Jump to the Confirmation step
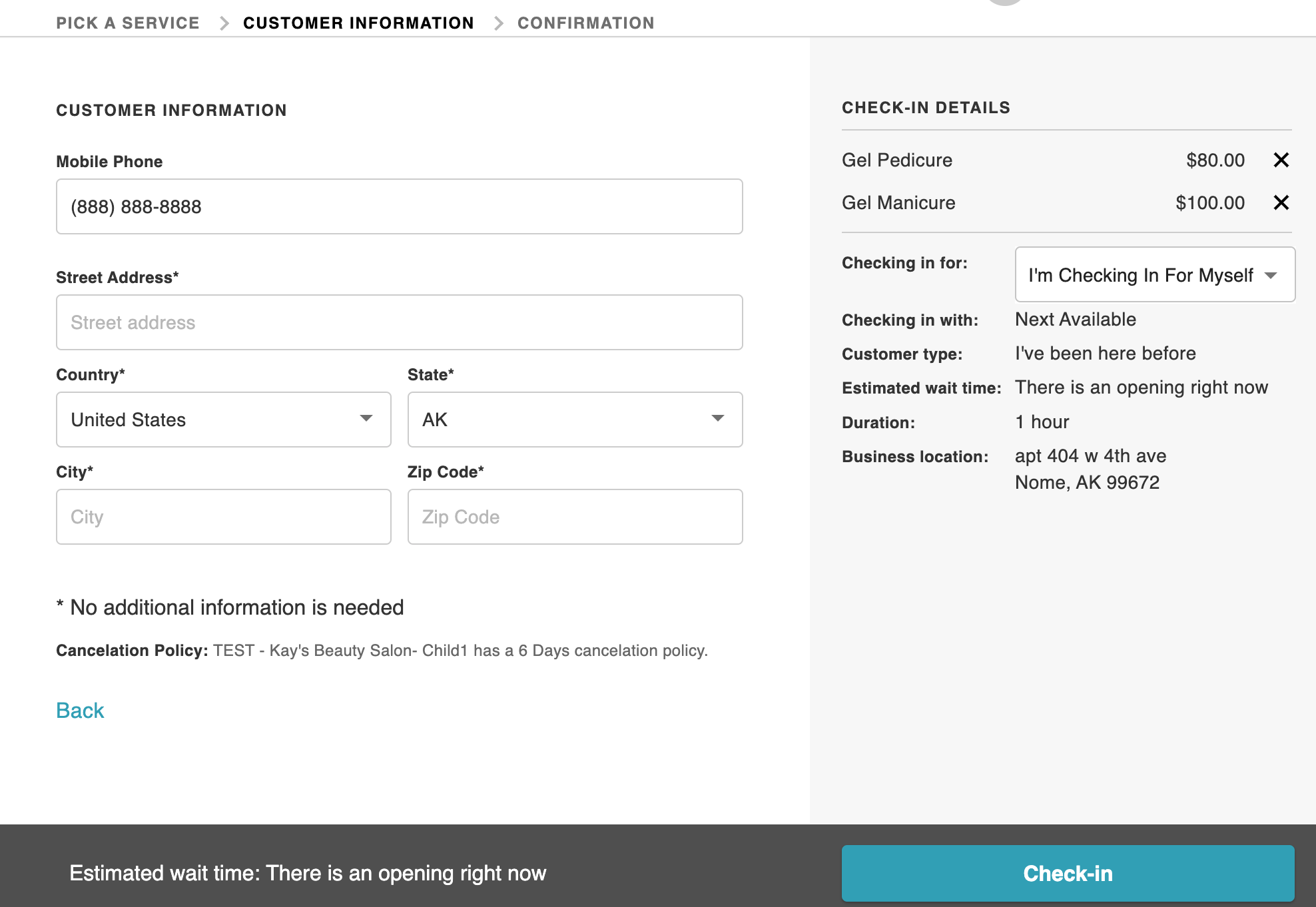The image size is (1316, 907). [x=585, y=23]
